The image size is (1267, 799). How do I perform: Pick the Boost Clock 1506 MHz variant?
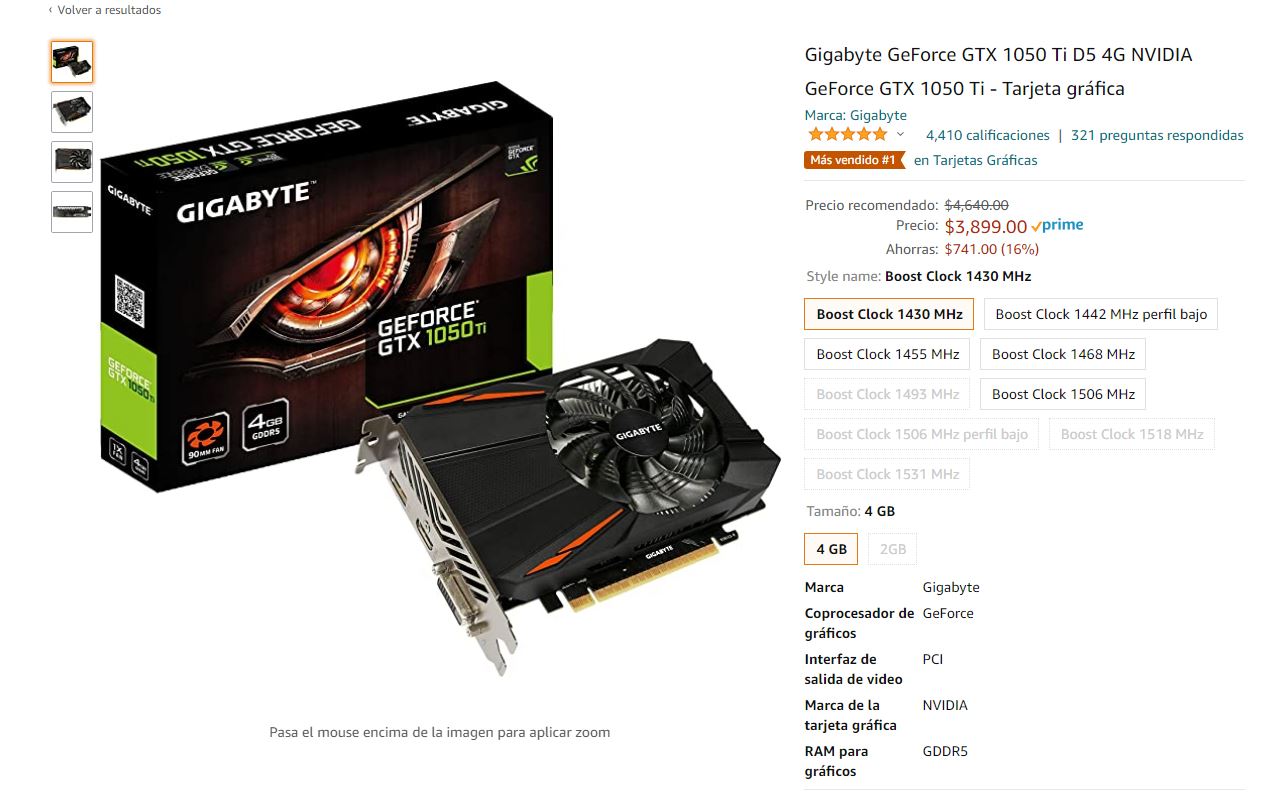(x=1063, y=394)
